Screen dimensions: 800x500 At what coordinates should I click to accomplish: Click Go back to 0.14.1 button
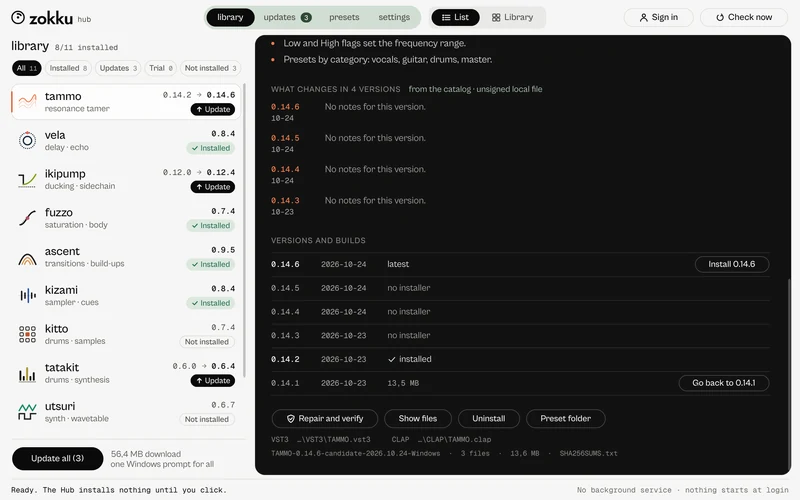[x=723, y=383]
